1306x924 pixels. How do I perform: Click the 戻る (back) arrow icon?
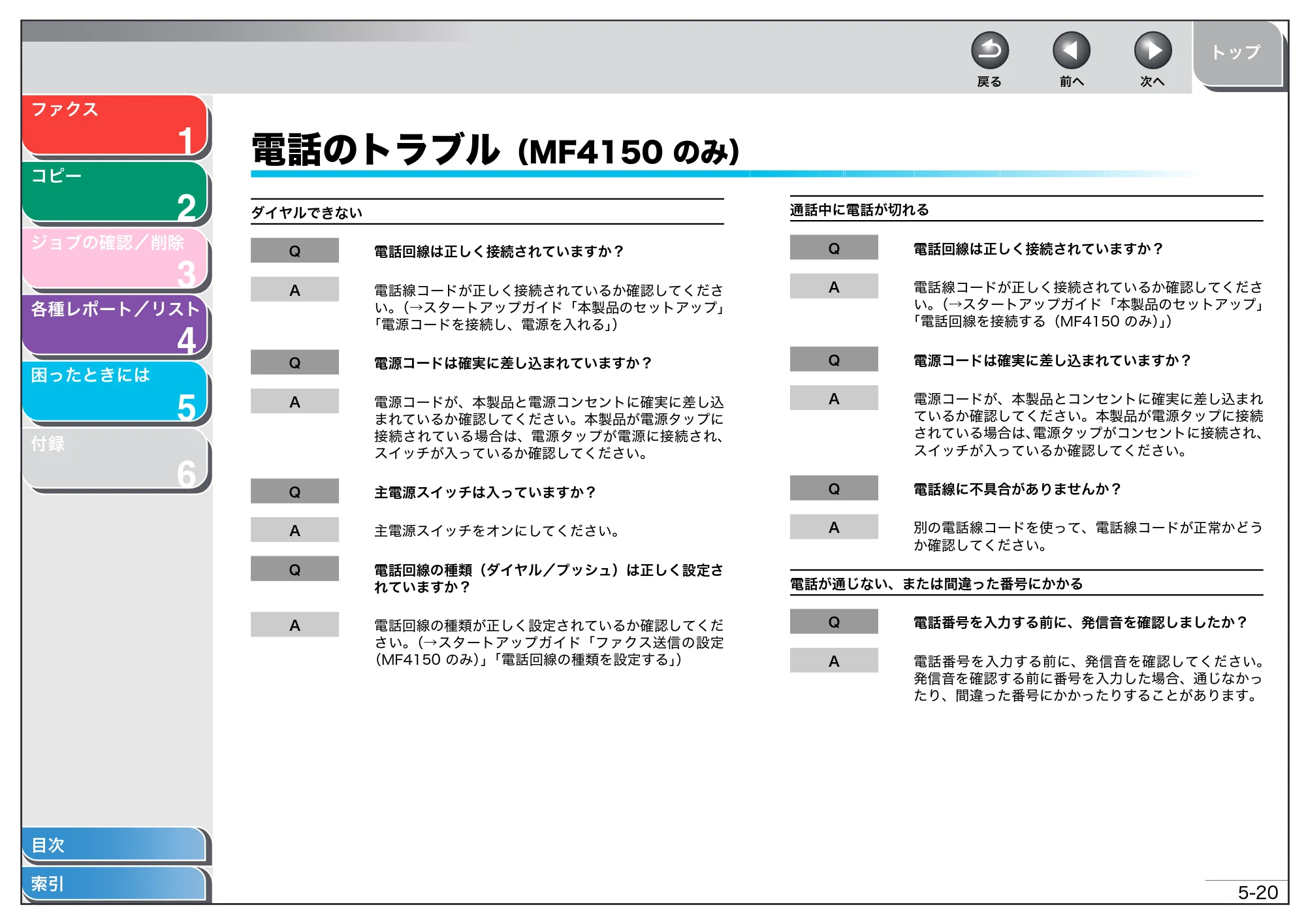989,51
